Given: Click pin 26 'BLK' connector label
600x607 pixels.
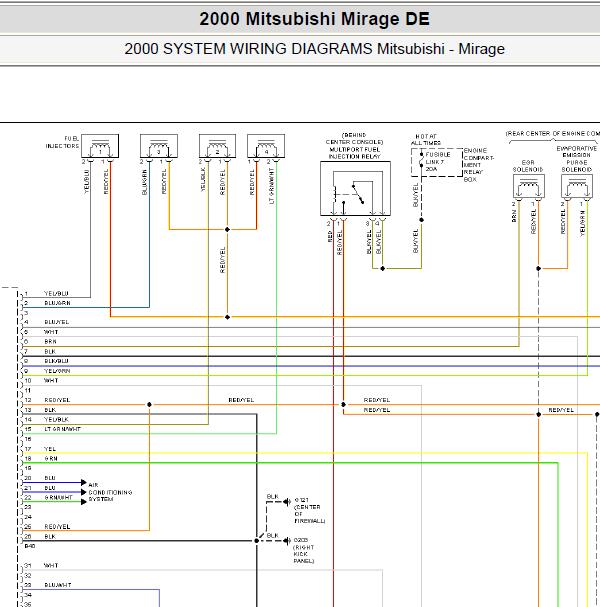Looking at the screenshot, I should pos(50,537).
